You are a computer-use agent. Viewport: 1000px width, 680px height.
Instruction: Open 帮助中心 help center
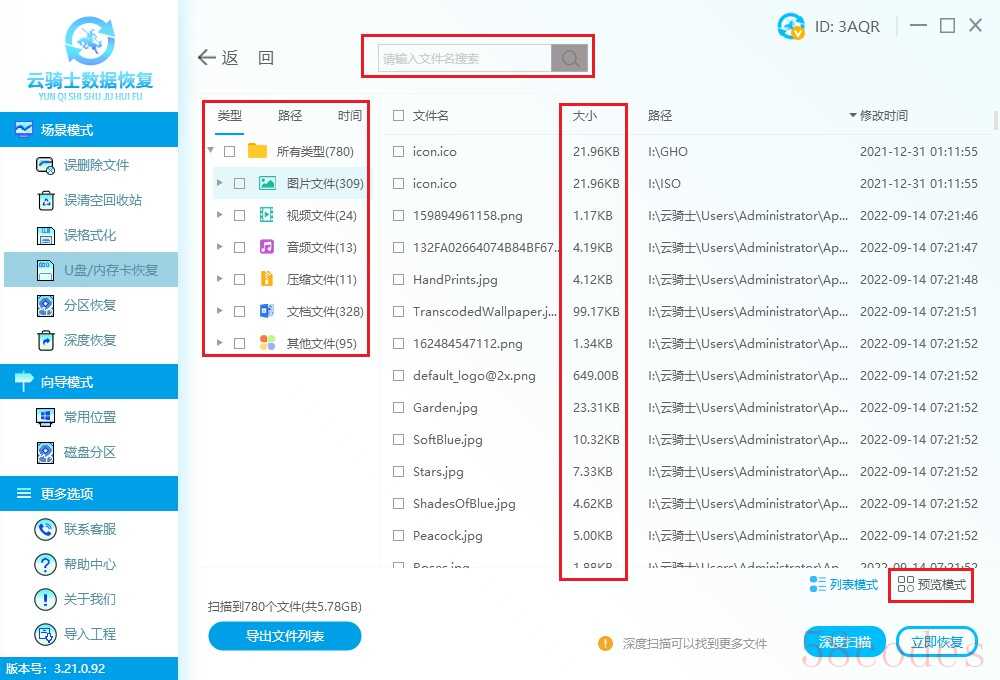pyautogui.click(x=90, y=564)
